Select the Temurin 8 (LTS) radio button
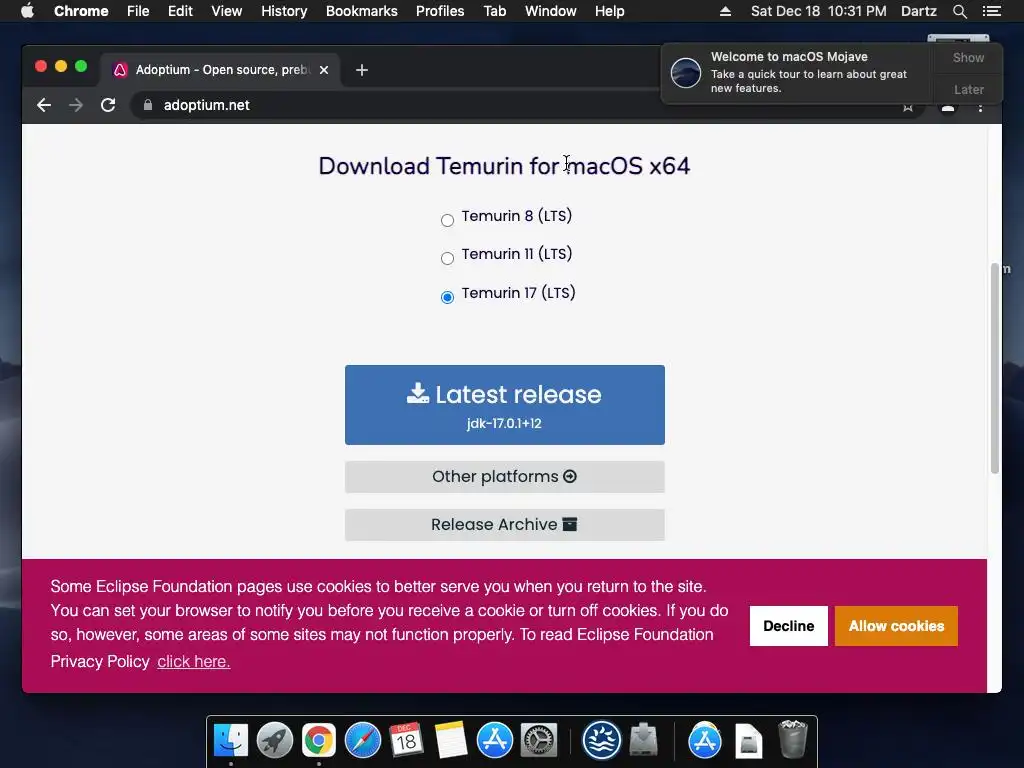Viewport: 1024px width, 768px height. (447, 220)
